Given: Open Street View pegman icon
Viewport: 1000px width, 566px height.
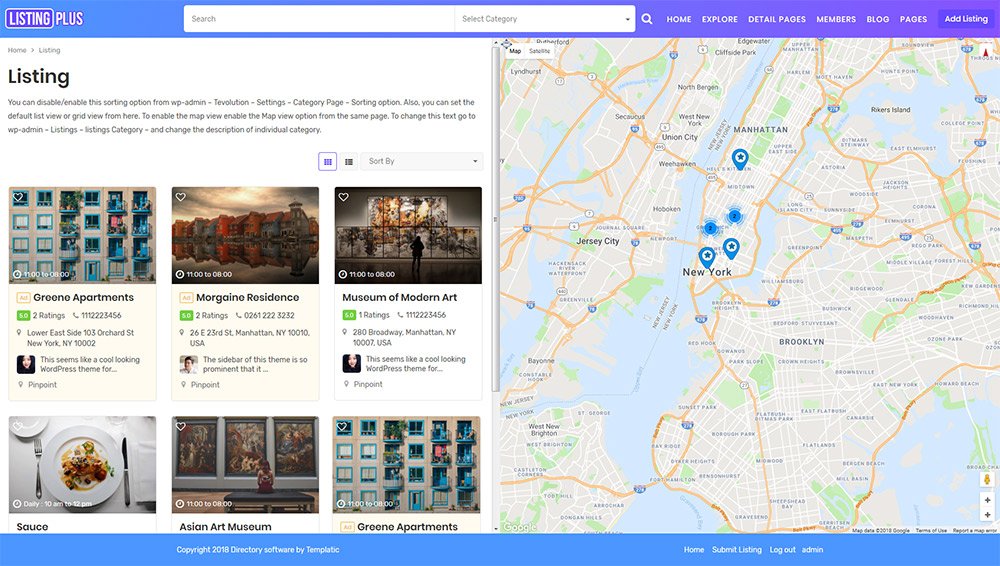Looking at the screenshot, I should point(987,480).
